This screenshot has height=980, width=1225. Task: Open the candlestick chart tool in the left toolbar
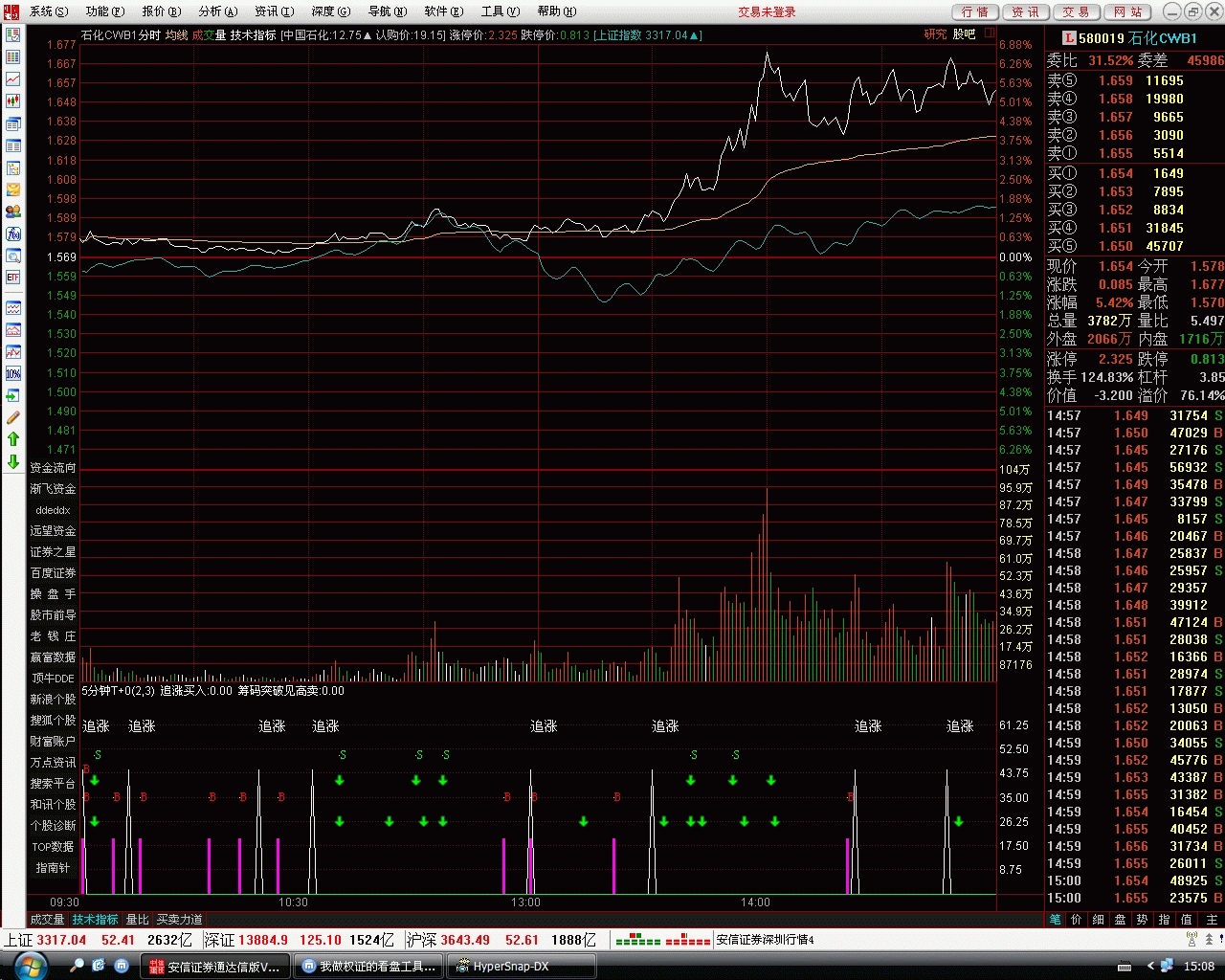(13, 101)
